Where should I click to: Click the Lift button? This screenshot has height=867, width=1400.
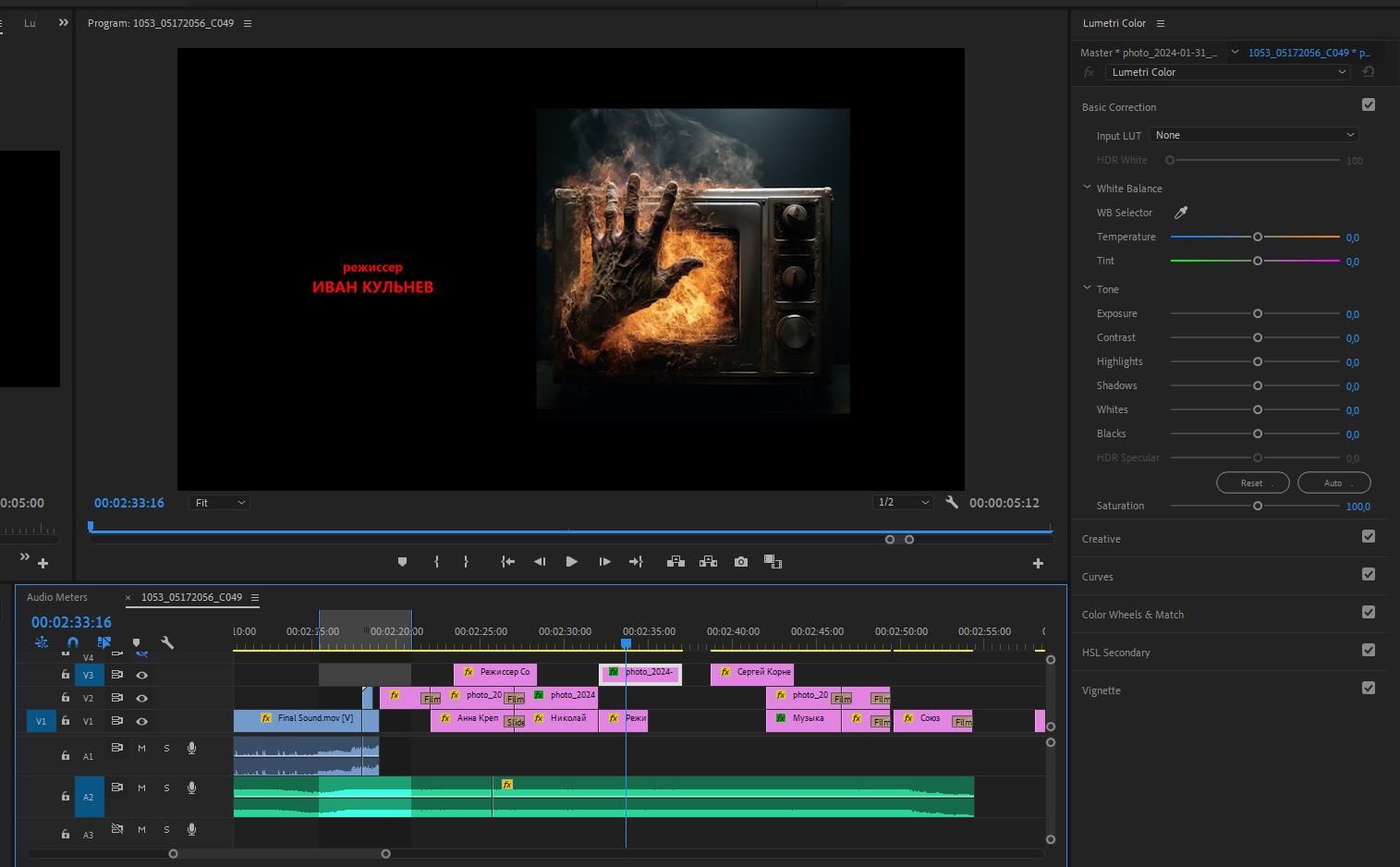676,562
